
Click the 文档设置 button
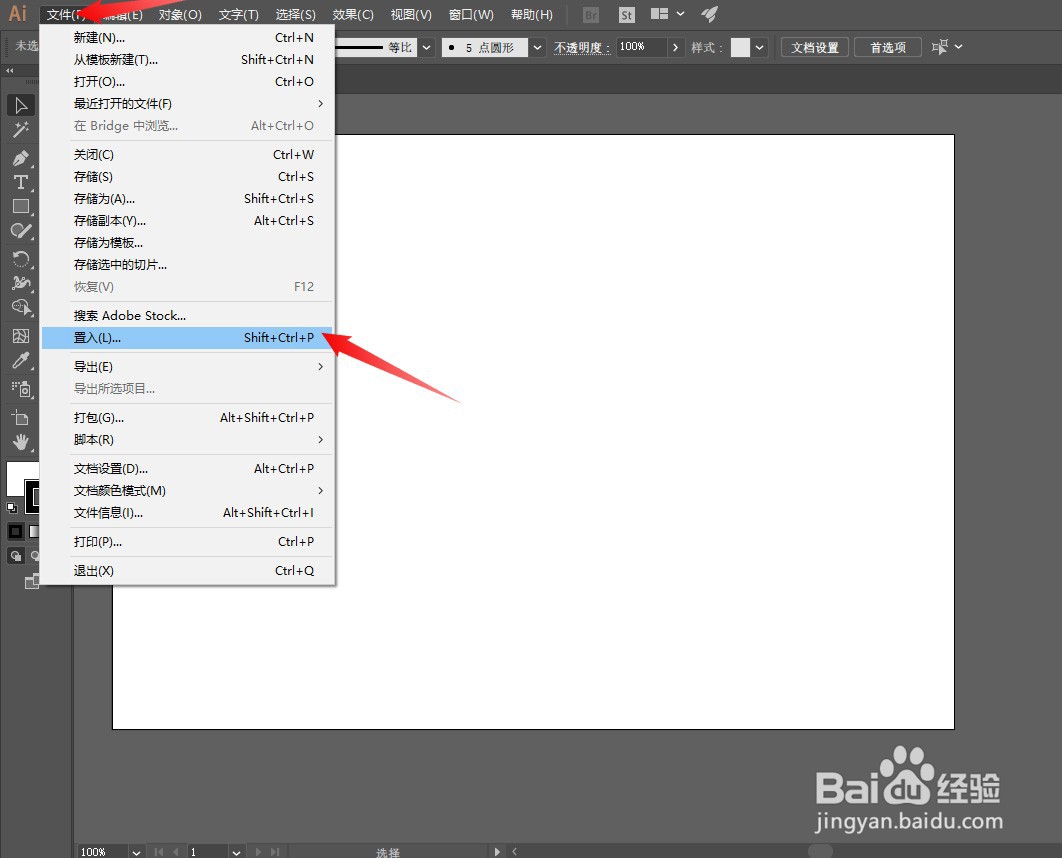coord(815,47)
